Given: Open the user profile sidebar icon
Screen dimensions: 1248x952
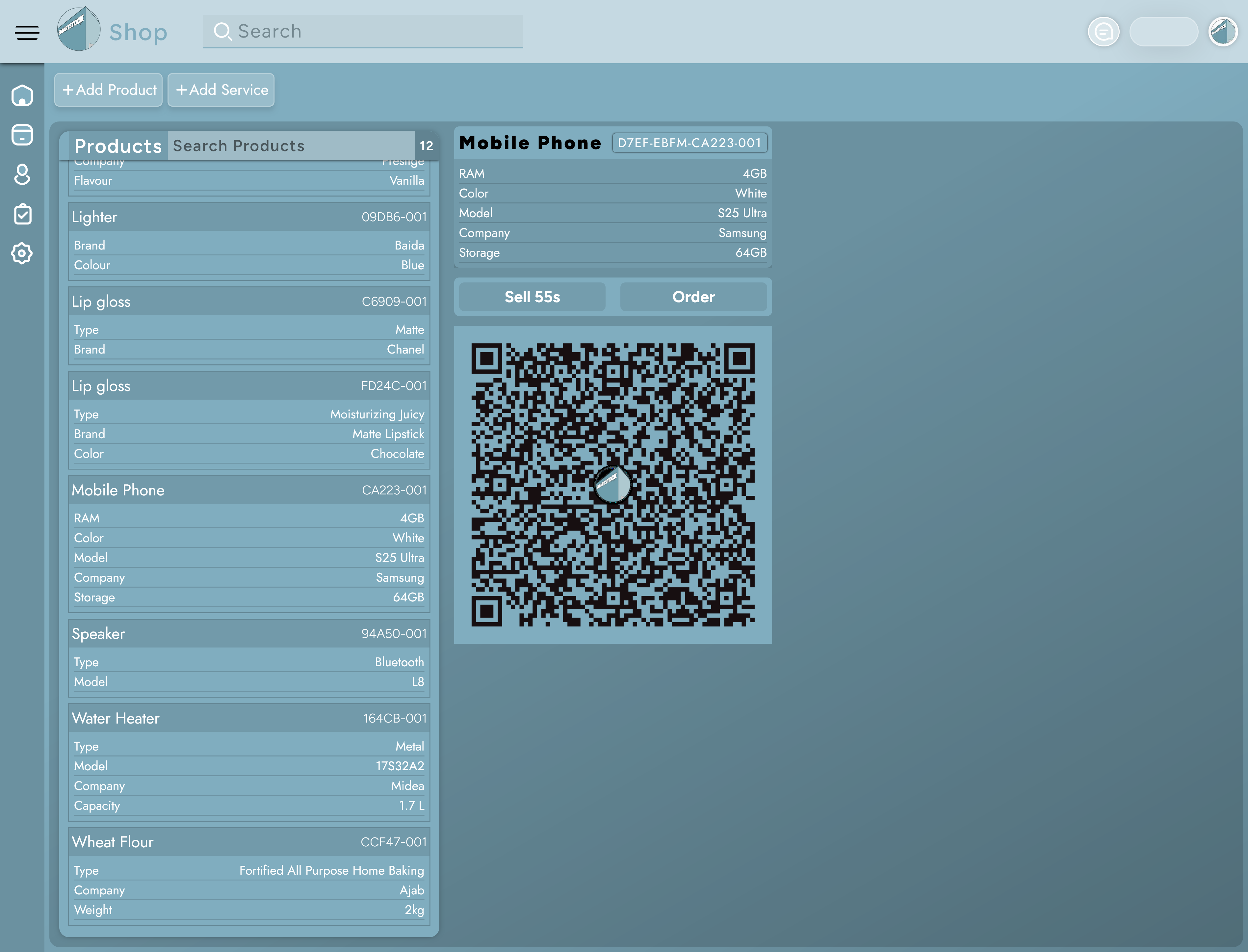Looking at the screenshot, I should [22, 174].
